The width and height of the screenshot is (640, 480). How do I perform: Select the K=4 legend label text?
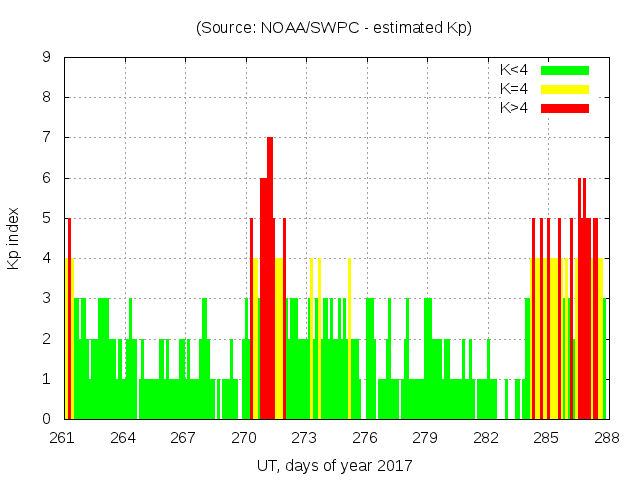pyautogui.click(x=514, y=89)
